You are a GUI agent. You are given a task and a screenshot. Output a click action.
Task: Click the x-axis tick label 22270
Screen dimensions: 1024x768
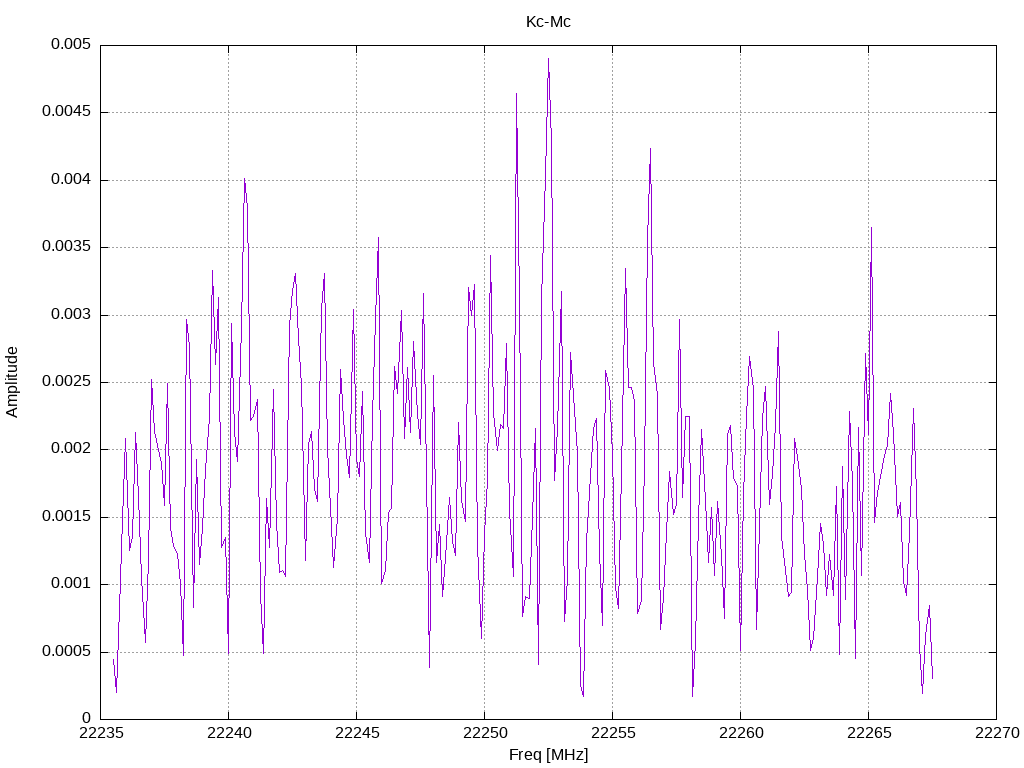tap(997, 733)
